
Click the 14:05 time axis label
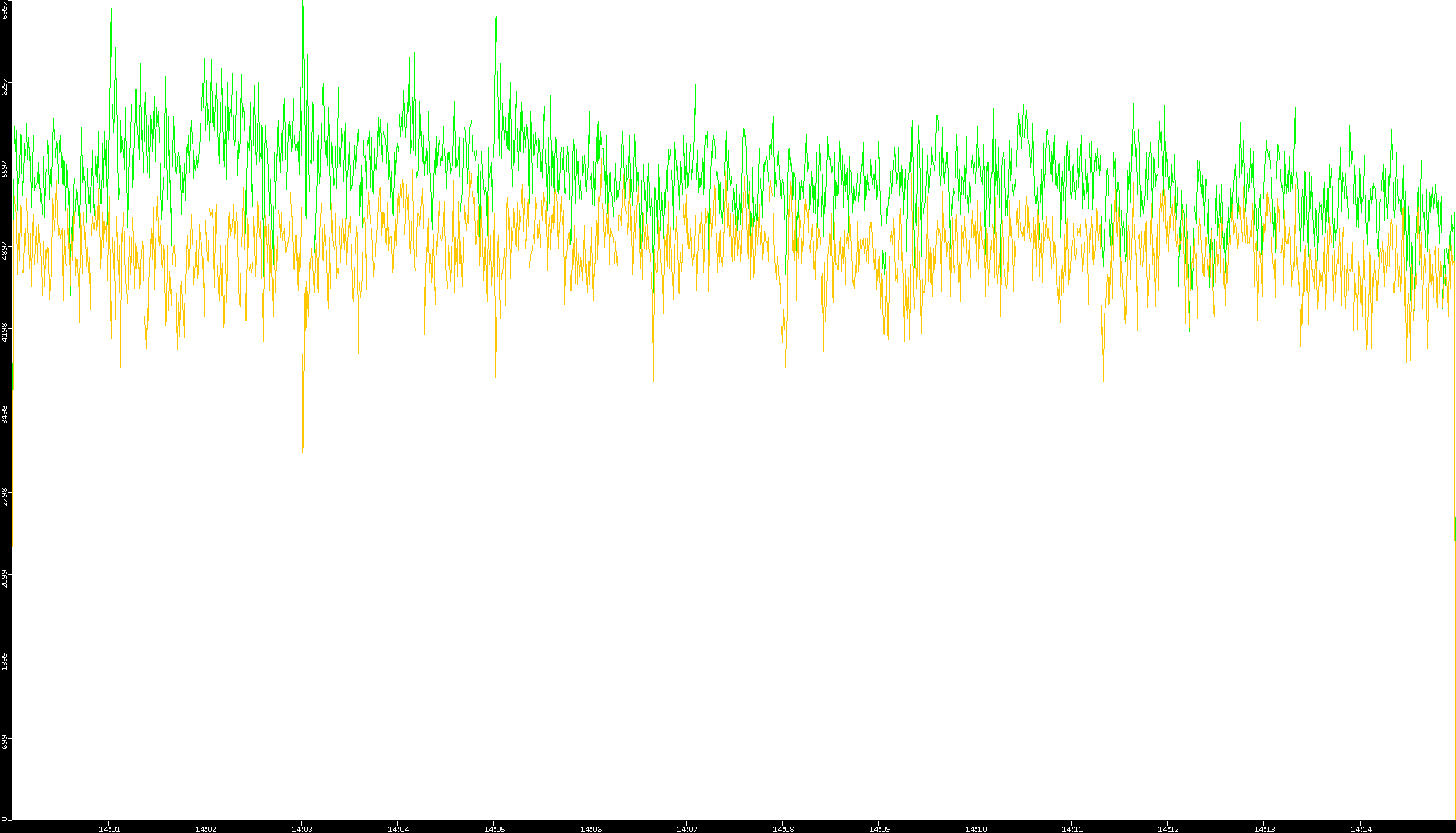pyautogui.click(x=494, y=829)
